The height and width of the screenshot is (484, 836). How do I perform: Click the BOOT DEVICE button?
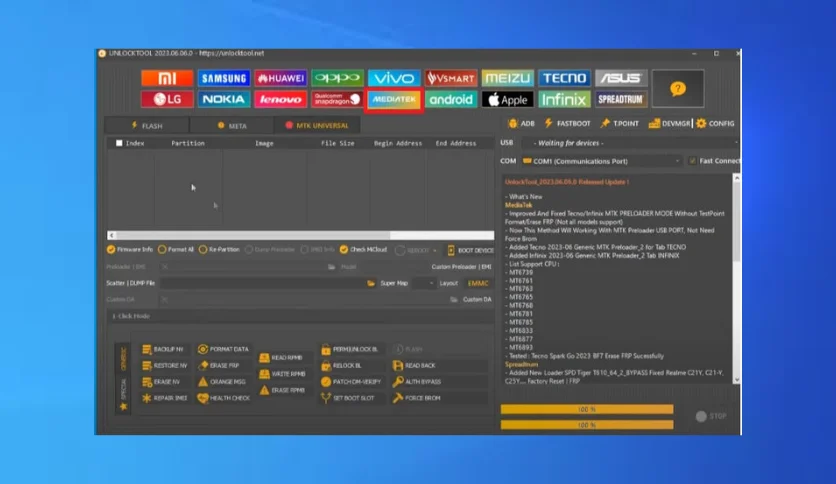470,250
